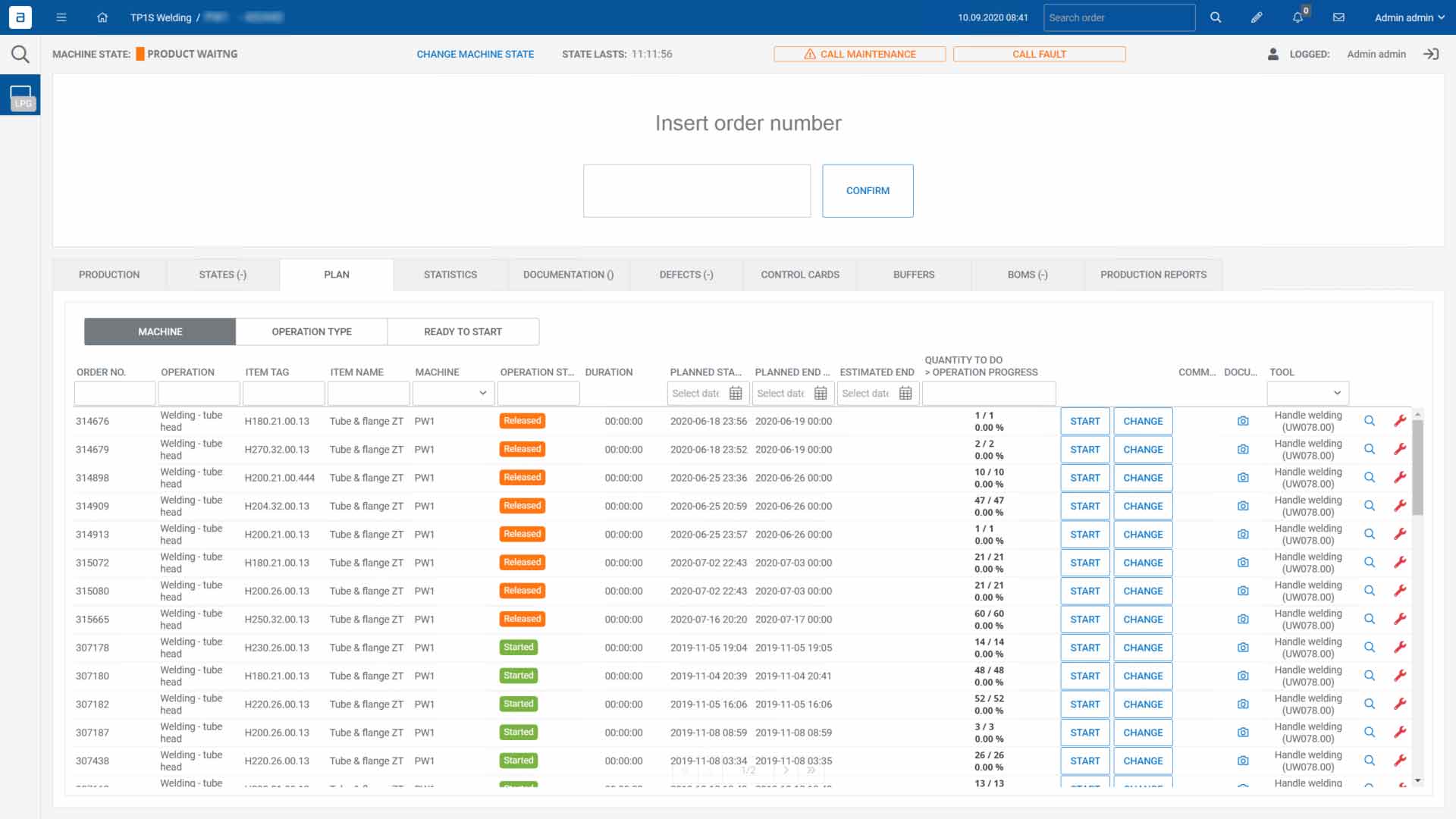This screenshot has width=1456, height=819.
Task: Open the hamburger menu icon
Action: pyautogui.click(x=61, y=17)
